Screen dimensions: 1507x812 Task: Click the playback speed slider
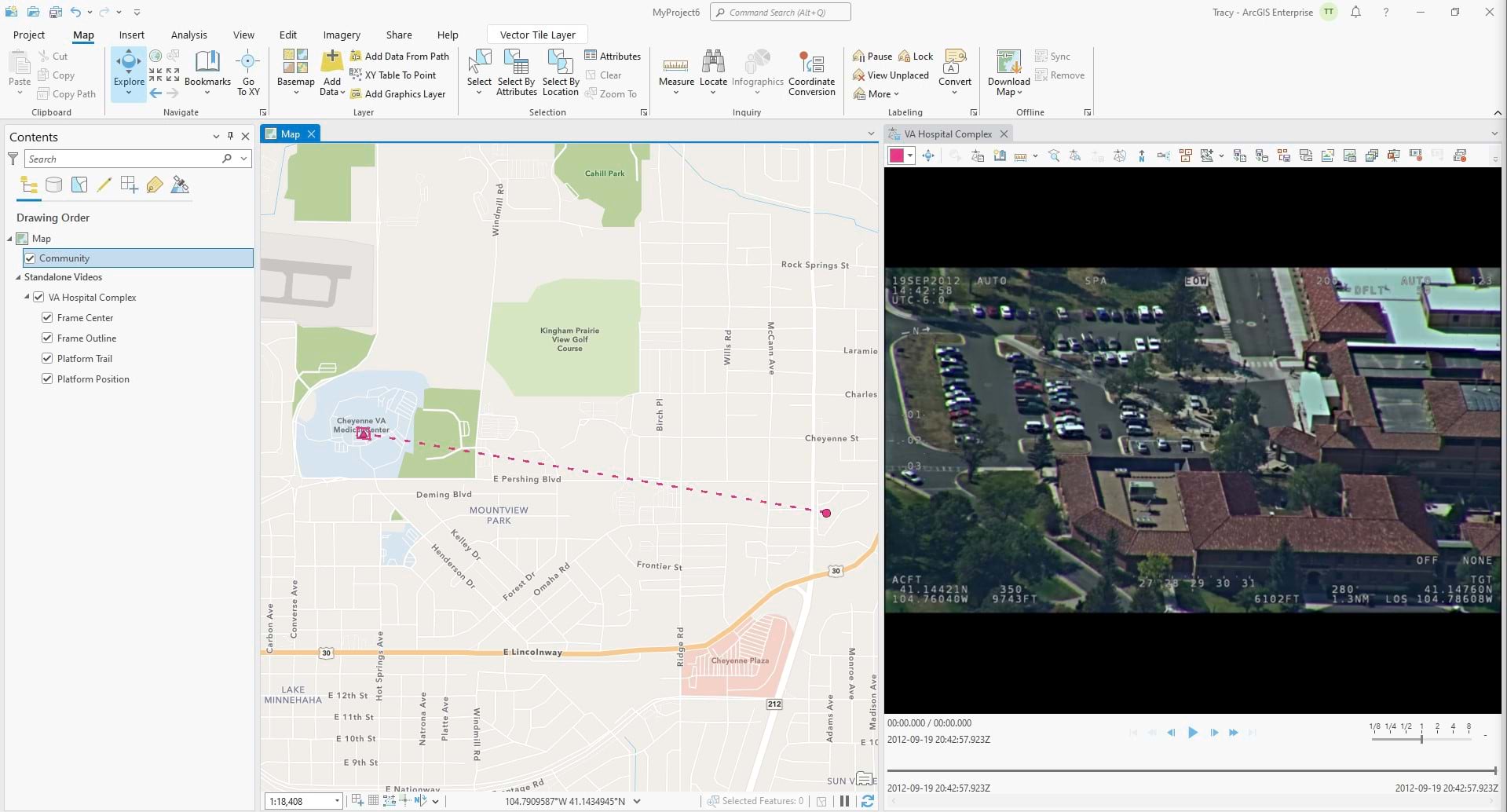point(1422,739)
